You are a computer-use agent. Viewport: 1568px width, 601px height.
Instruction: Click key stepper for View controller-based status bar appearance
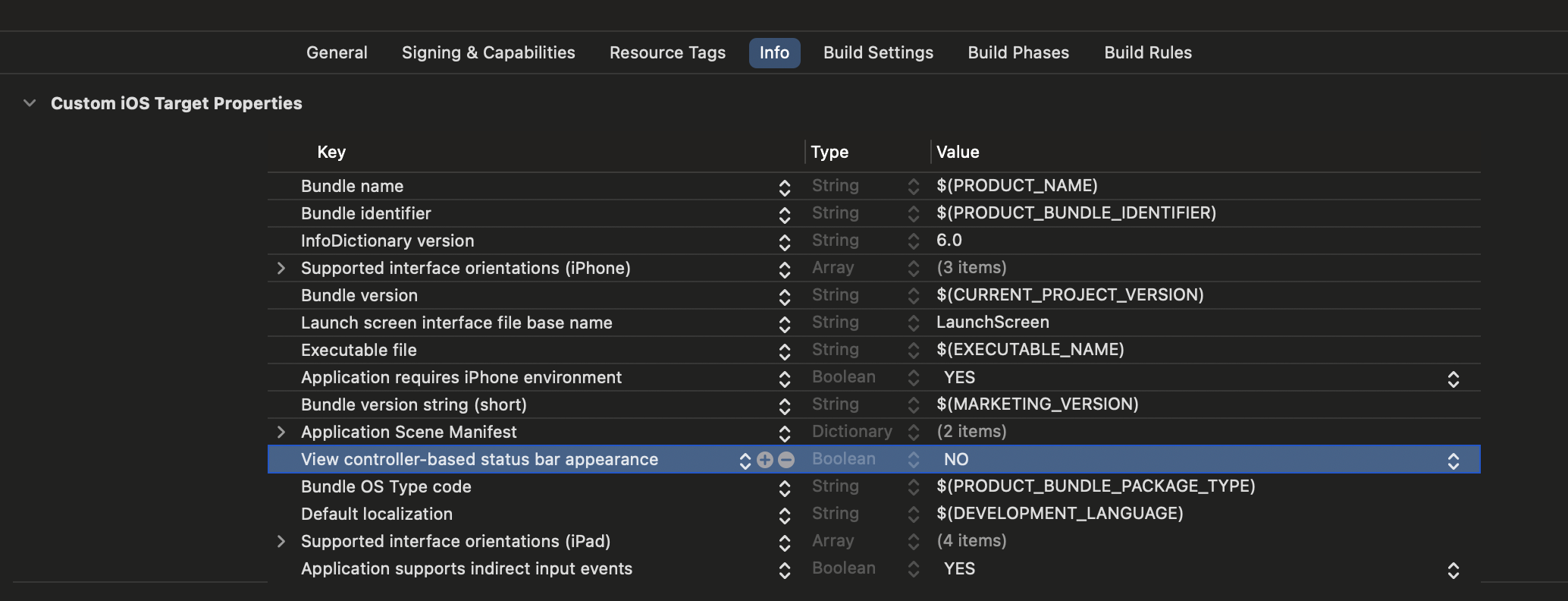tap(745, 461)
